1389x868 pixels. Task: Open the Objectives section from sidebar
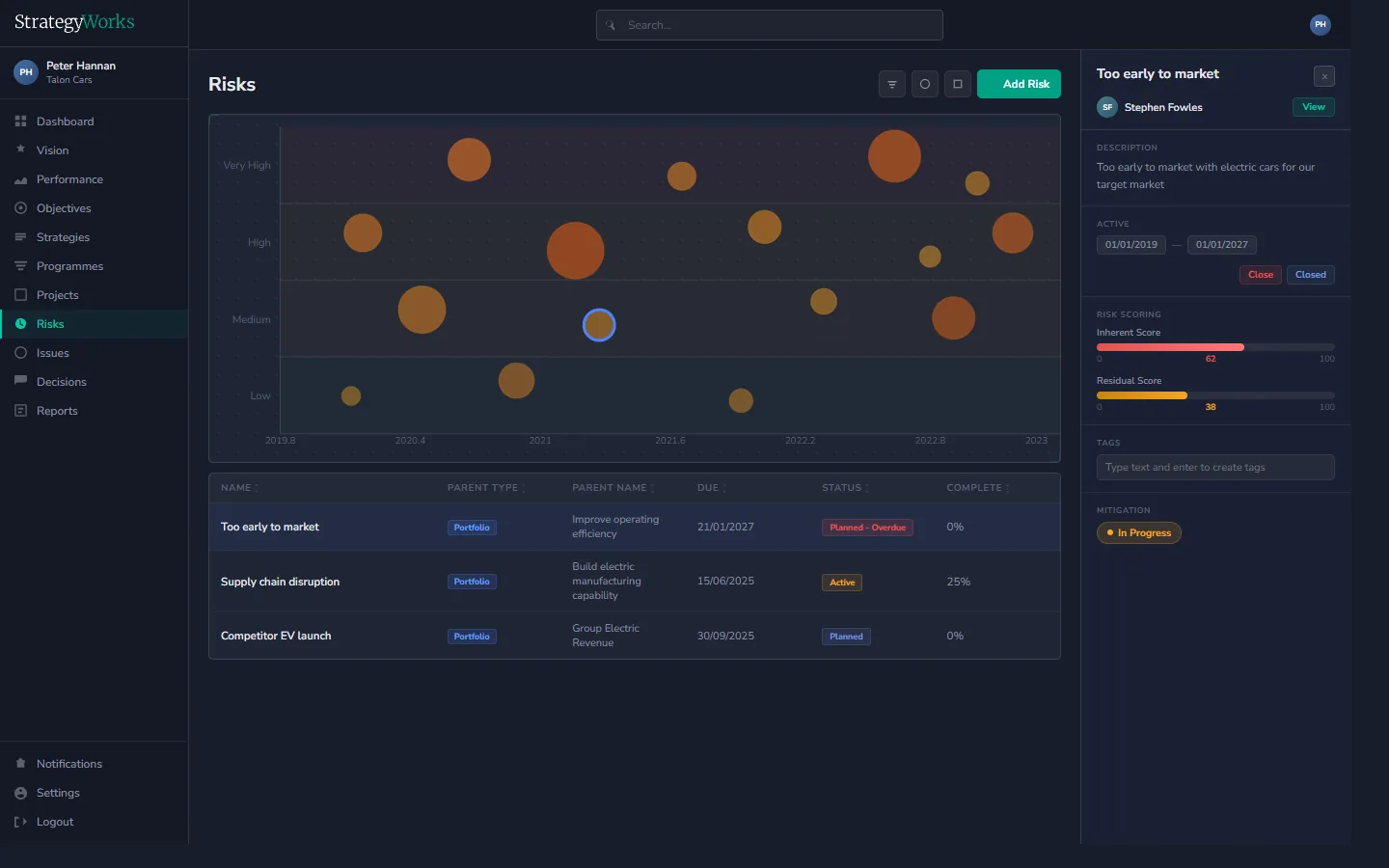click(64, 207)
